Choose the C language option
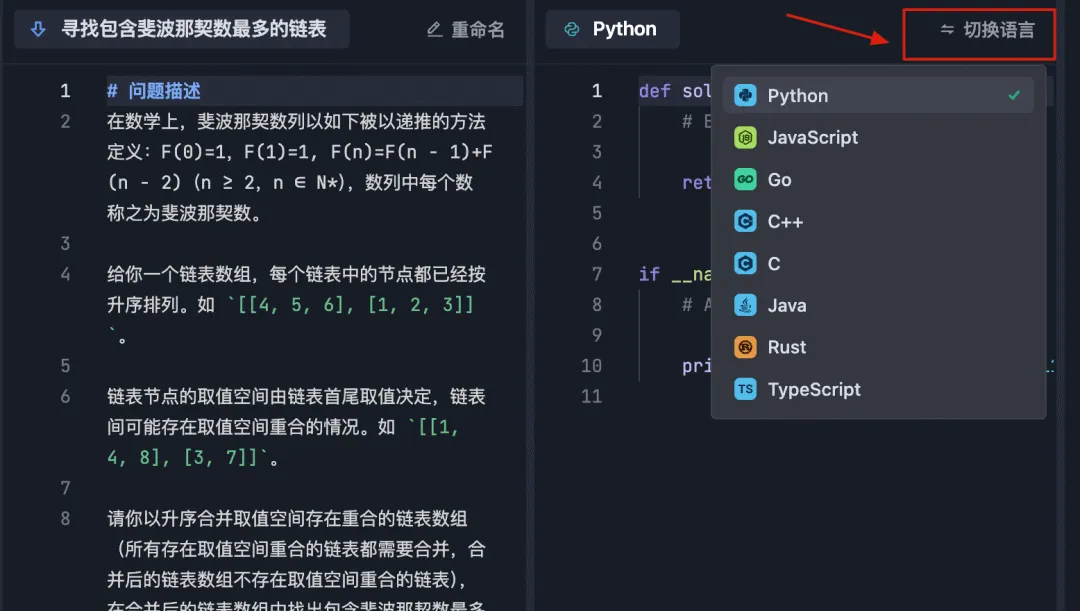This screenshot has height=611, width=1080. [x=878, y=264]
